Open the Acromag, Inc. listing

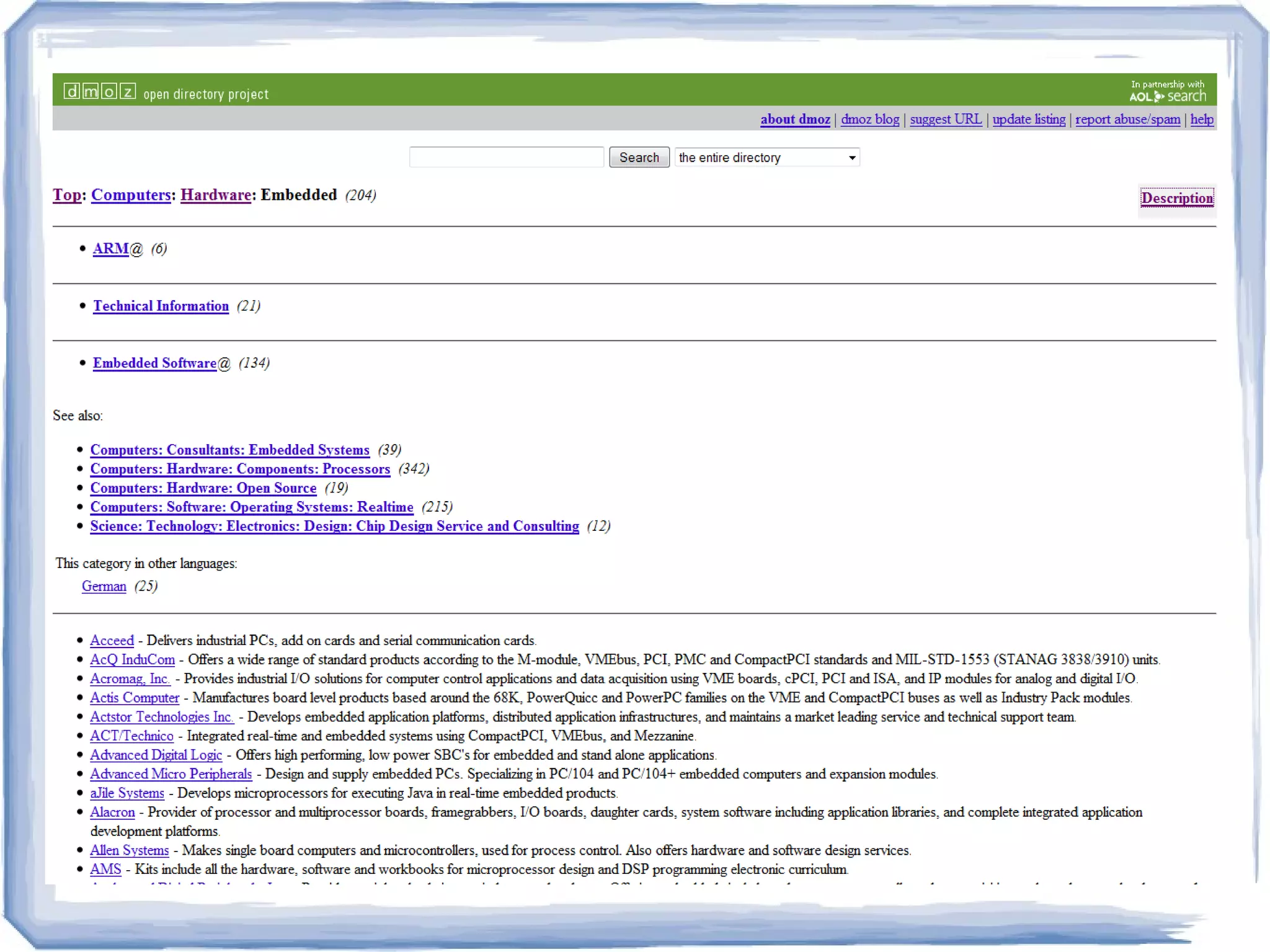click(x=130, y=678)
